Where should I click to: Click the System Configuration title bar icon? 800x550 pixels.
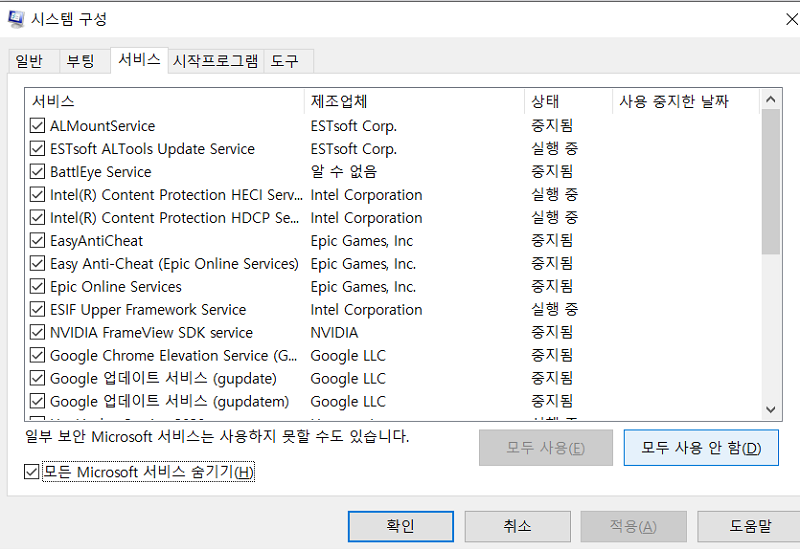tap(16, 19)
